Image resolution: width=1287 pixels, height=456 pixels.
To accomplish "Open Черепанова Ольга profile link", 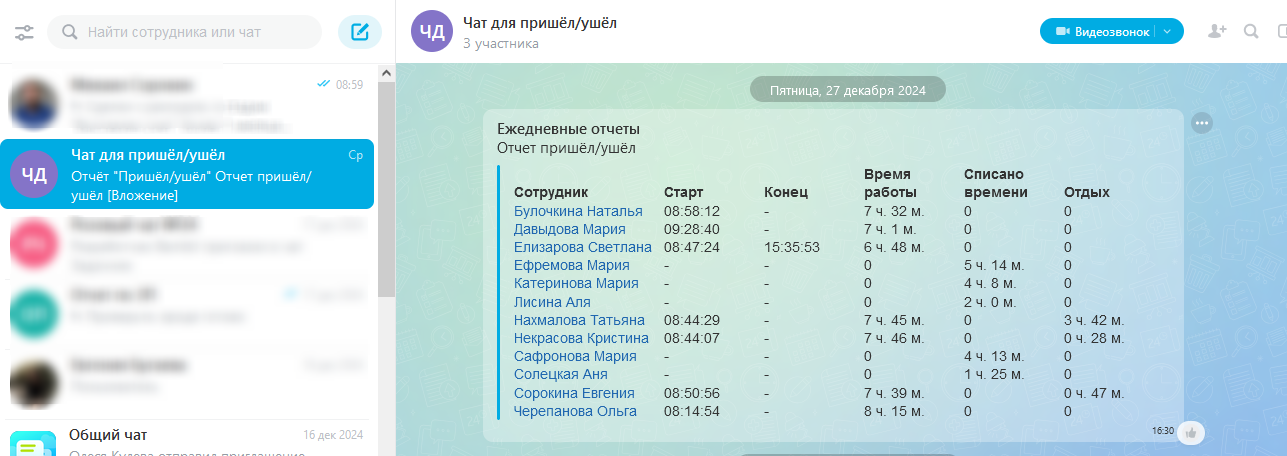I will (574, 411).
